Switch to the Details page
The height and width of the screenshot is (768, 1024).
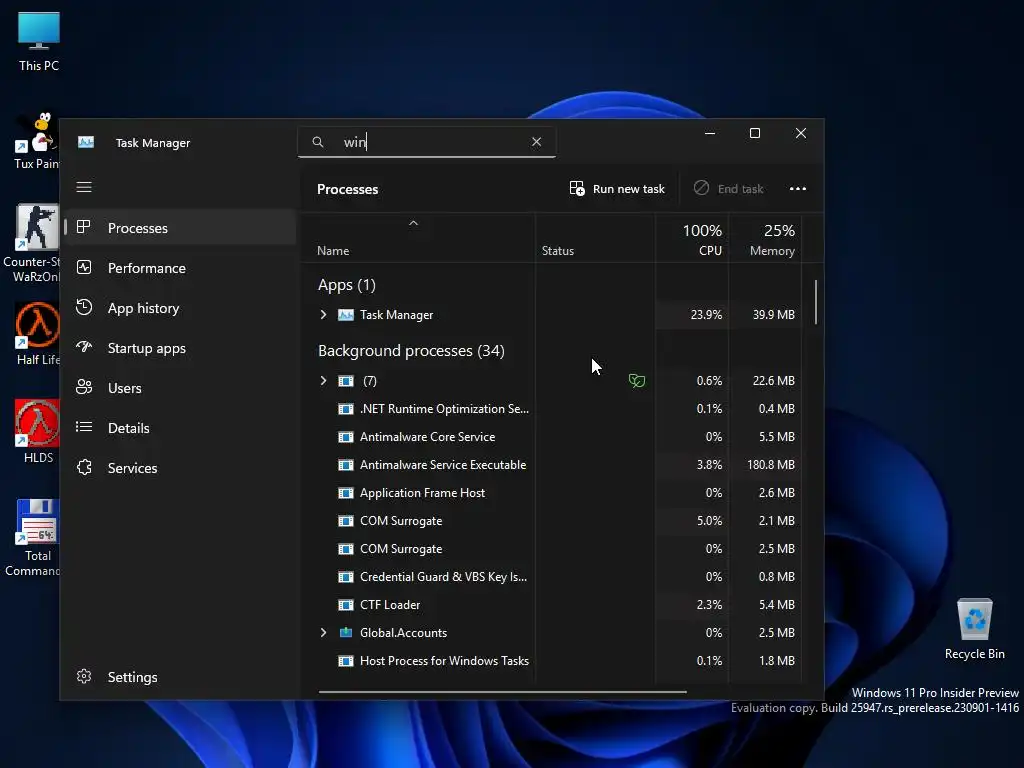181,428
